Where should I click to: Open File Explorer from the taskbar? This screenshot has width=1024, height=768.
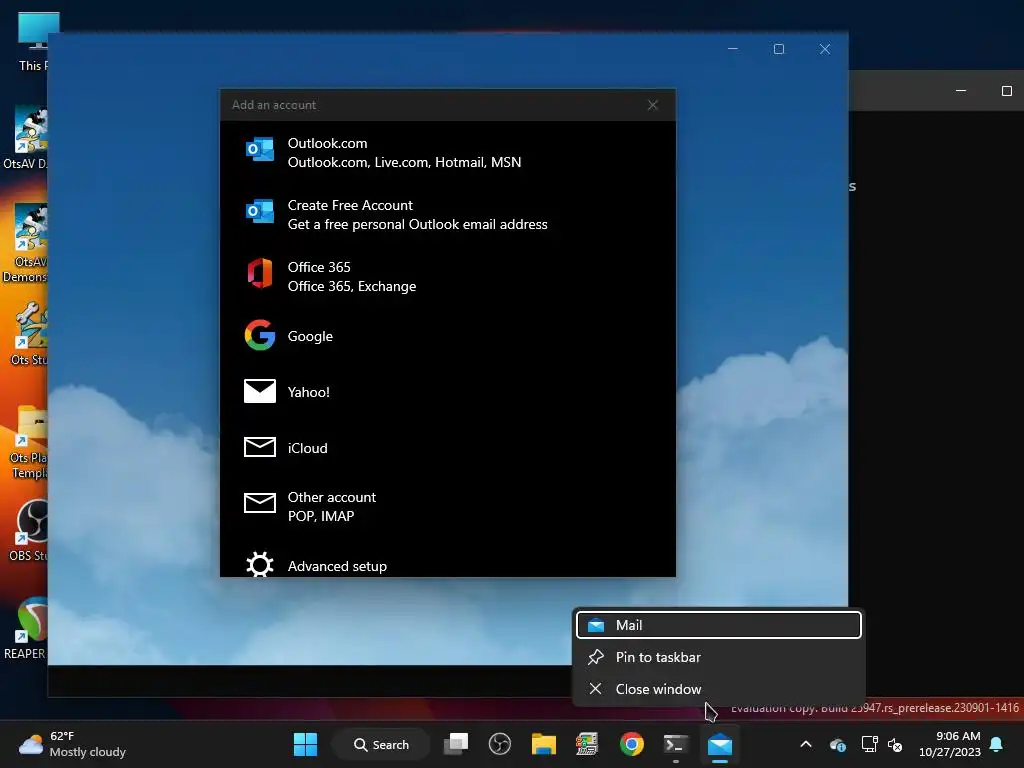coord(543,744)
